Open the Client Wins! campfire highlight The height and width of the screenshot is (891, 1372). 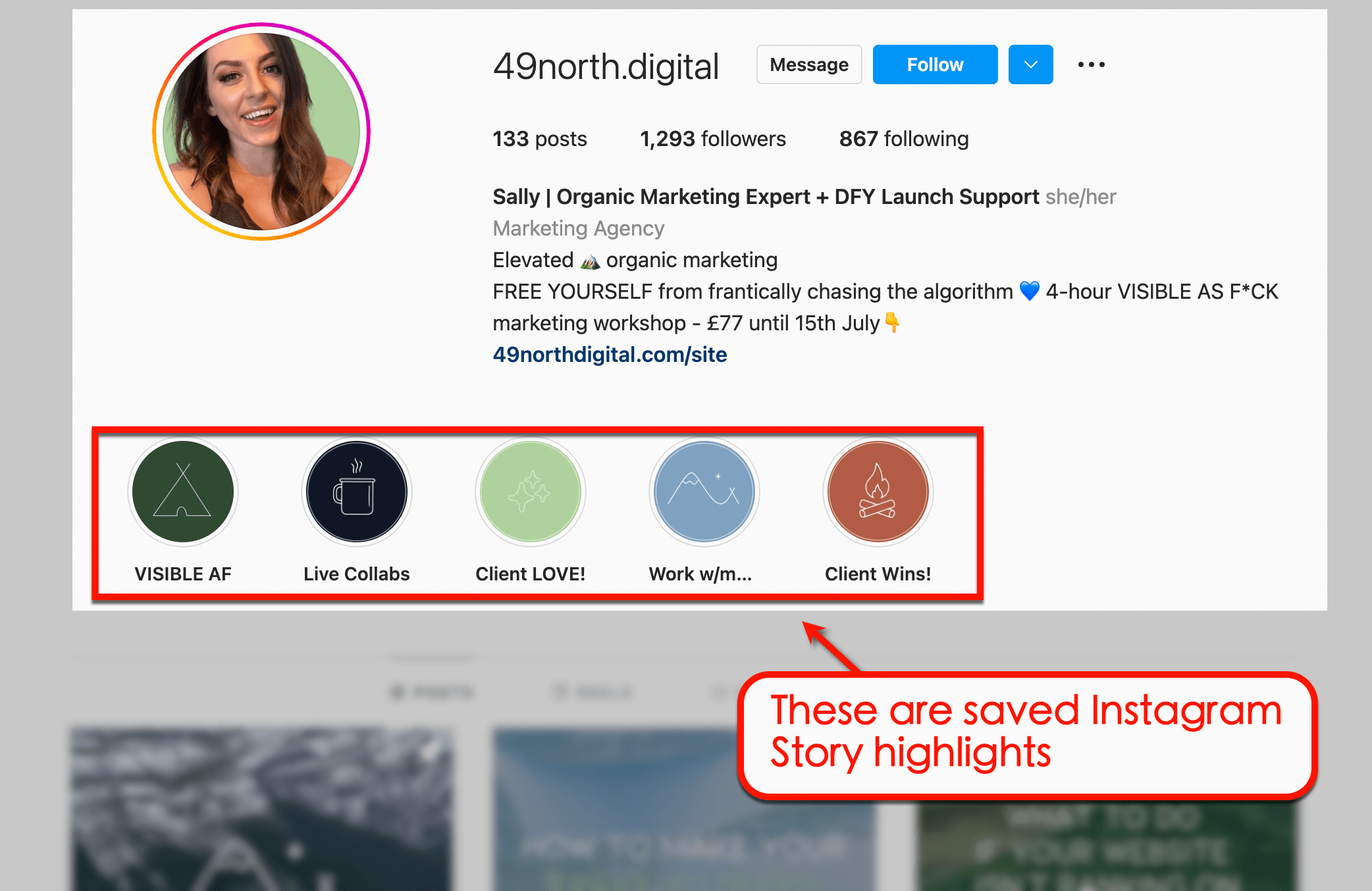click(x=878, y=492)
